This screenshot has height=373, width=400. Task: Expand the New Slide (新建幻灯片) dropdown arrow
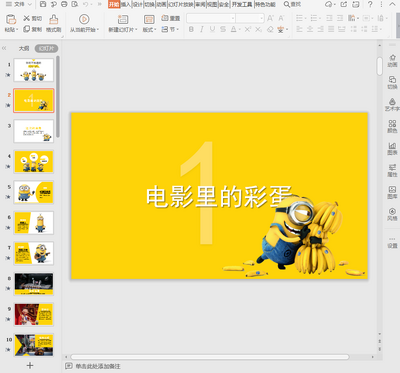136,30
